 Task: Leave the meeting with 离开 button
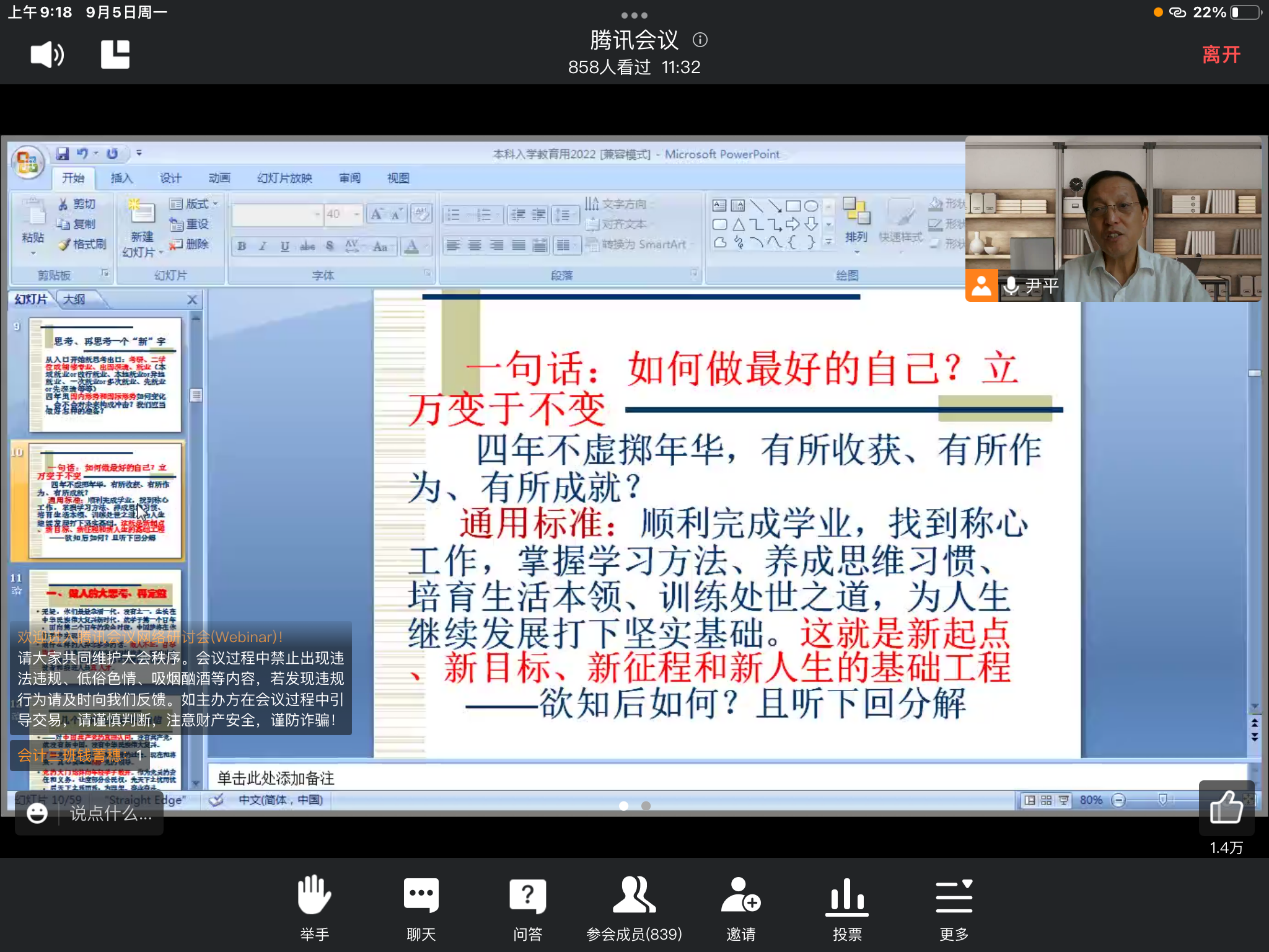point(1221,54)
